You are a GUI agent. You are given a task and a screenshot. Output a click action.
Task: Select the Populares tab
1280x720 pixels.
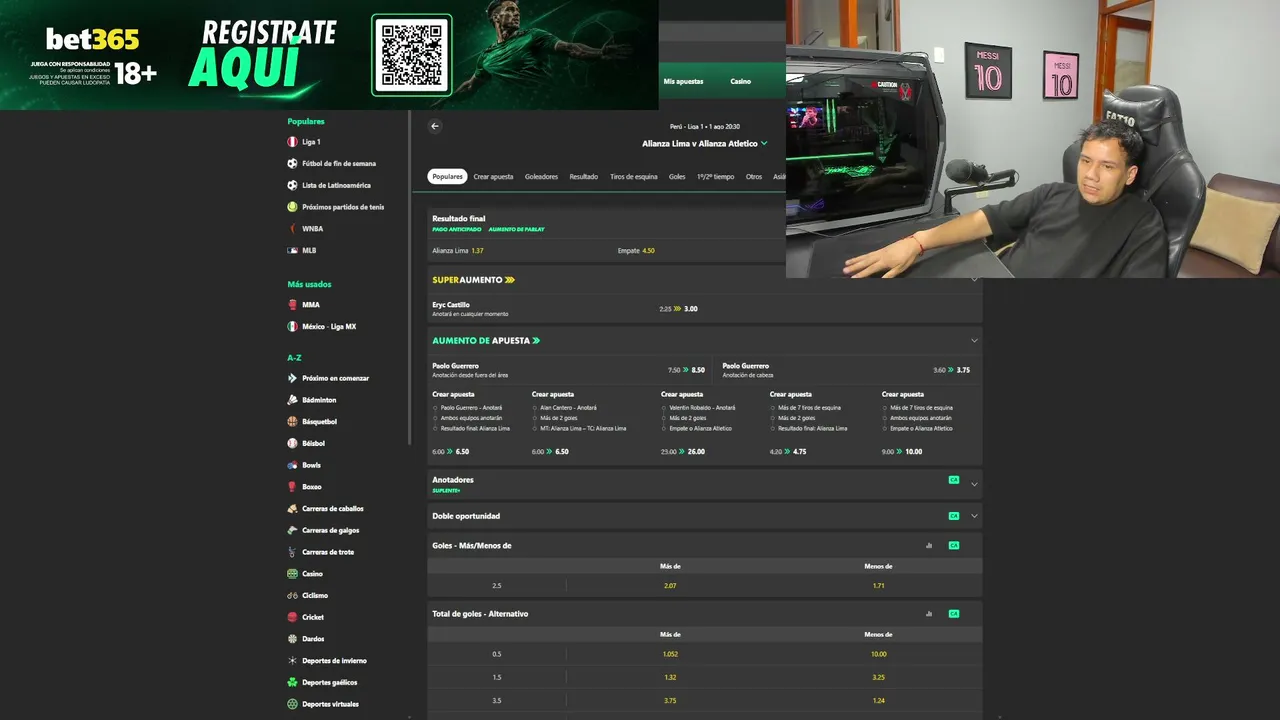[447, 177]
